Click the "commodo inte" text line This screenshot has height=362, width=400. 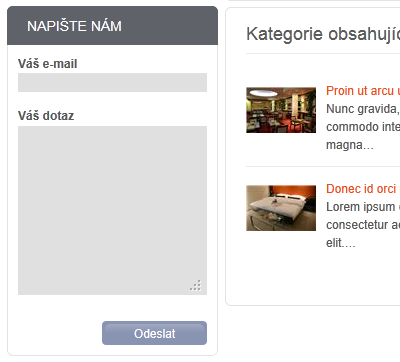363,127
